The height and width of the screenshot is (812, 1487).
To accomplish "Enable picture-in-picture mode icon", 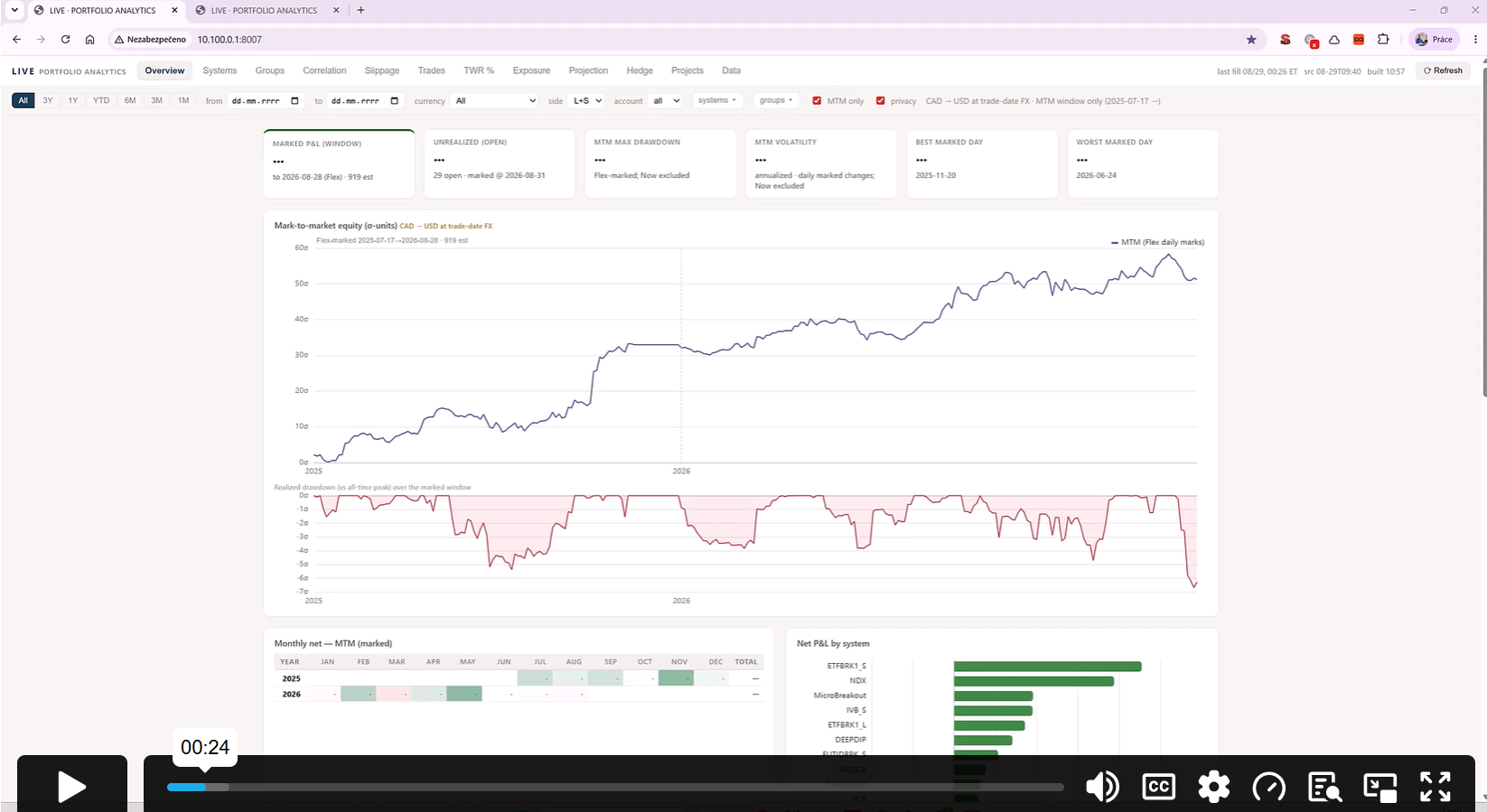I will (1380, 787).
